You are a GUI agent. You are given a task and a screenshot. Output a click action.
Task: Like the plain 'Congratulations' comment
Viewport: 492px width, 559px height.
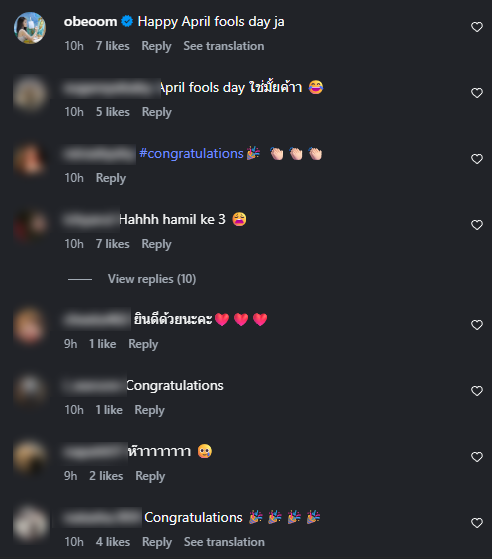(477, 391)
